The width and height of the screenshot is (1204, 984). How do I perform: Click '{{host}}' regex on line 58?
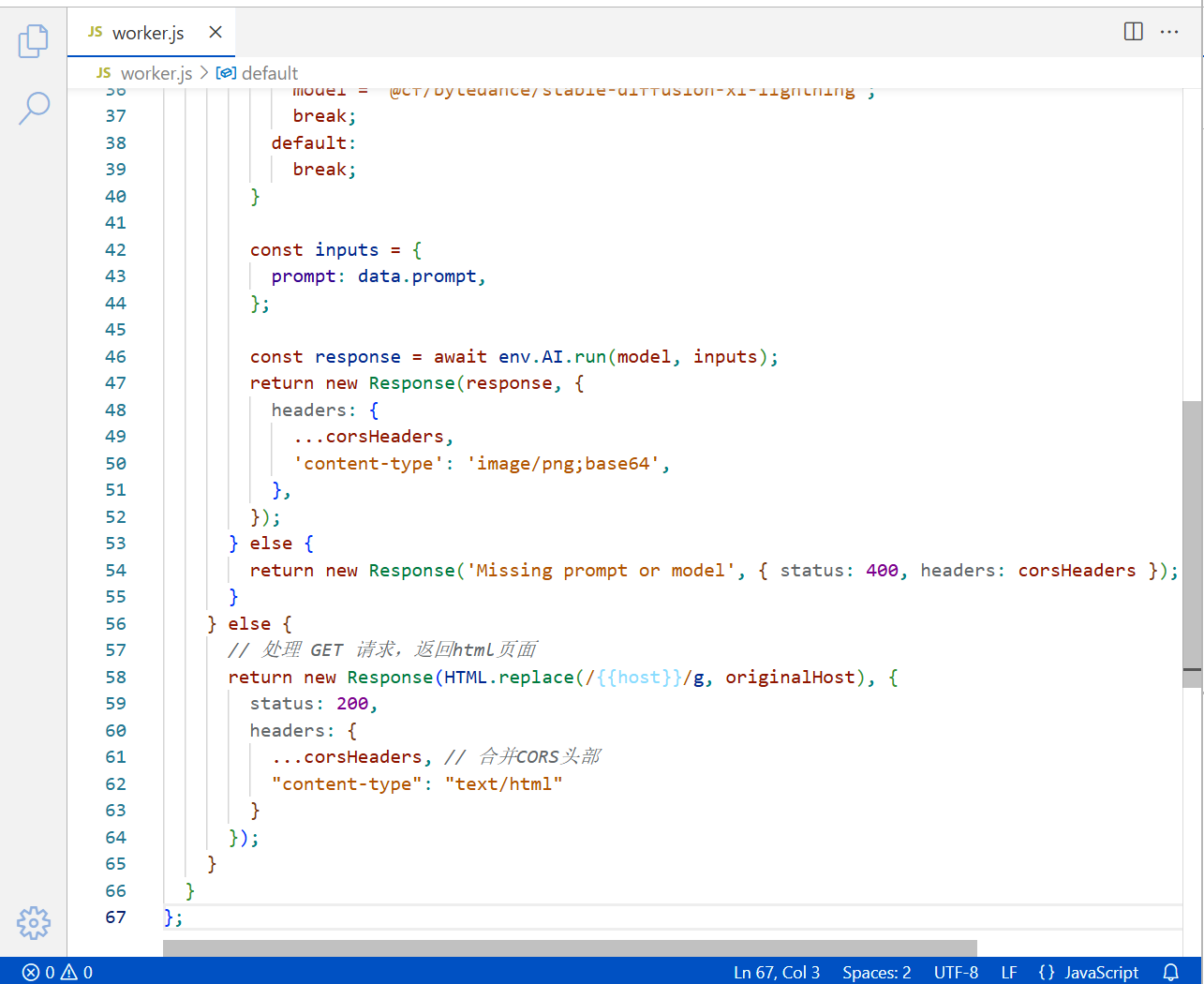click(639, 678)
